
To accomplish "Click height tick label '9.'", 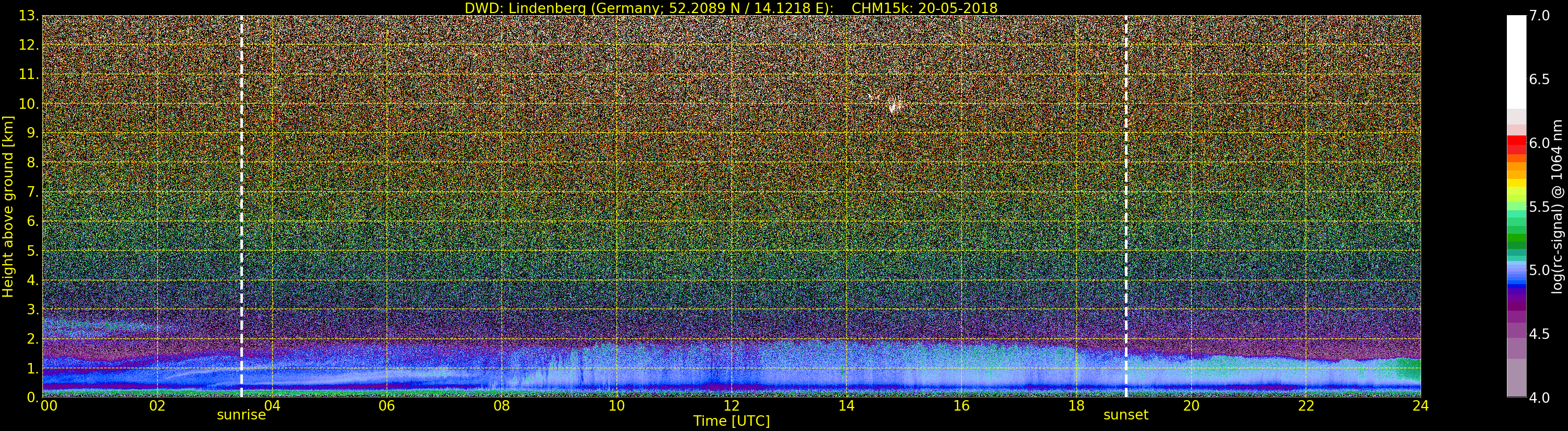I will 32,133.
